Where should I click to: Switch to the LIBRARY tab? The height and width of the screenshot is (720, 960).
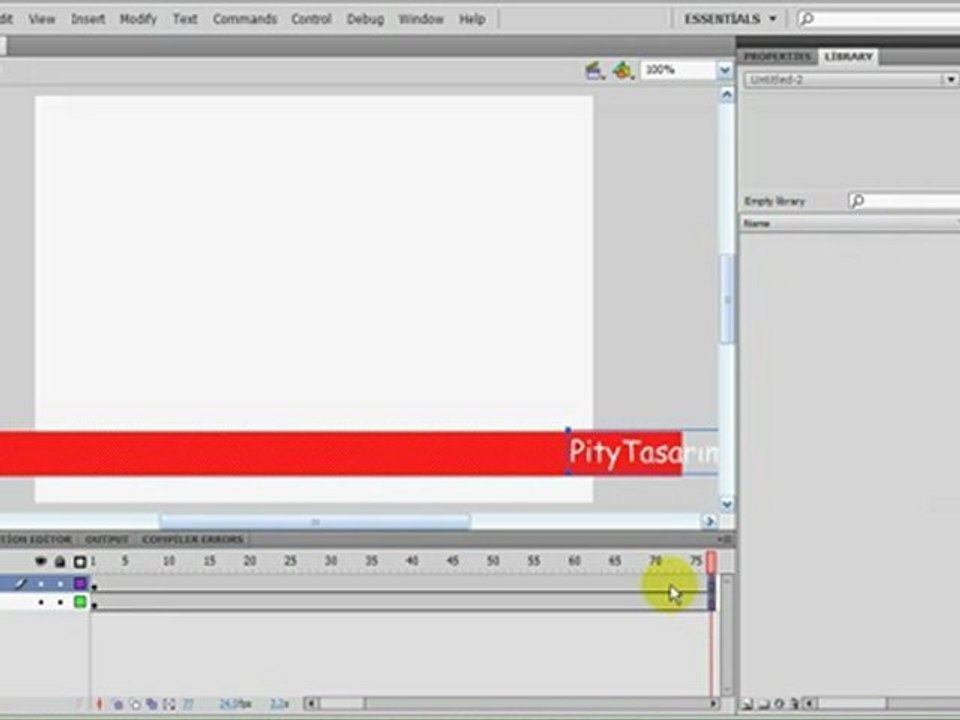pos(849,56)
